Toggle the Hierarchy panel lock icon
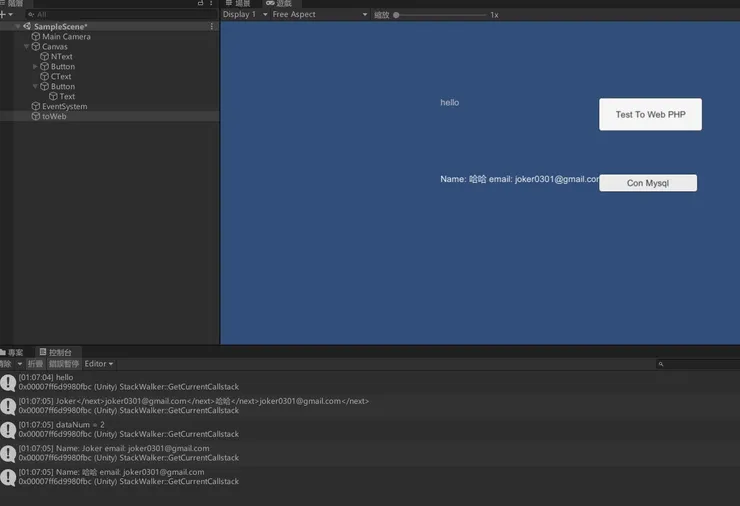Screen dimensions: 740x506 coord(200,3)
